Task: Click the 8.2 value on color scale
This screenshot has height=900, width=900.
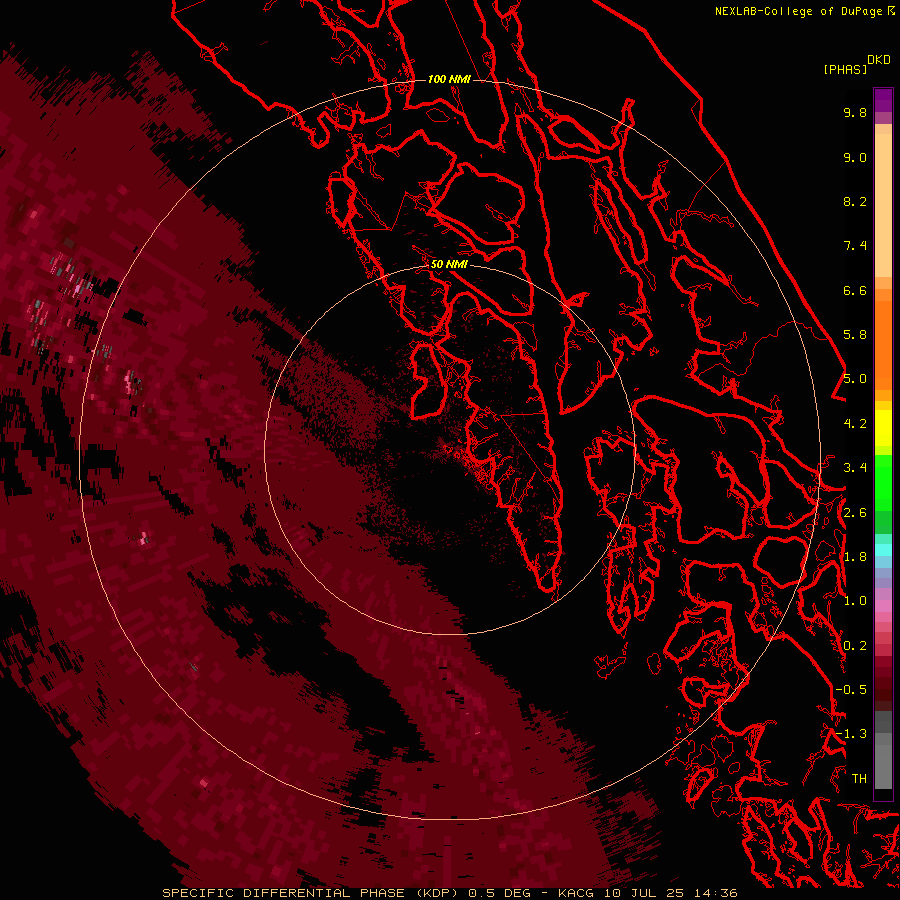Action: (x=855, y=201)
